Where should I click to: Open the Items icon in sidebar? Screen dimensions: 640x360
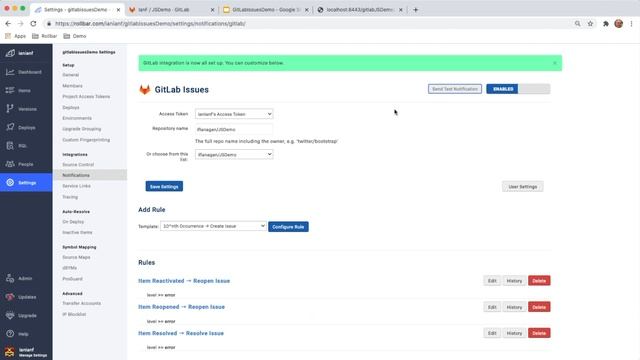click(10, 90)
